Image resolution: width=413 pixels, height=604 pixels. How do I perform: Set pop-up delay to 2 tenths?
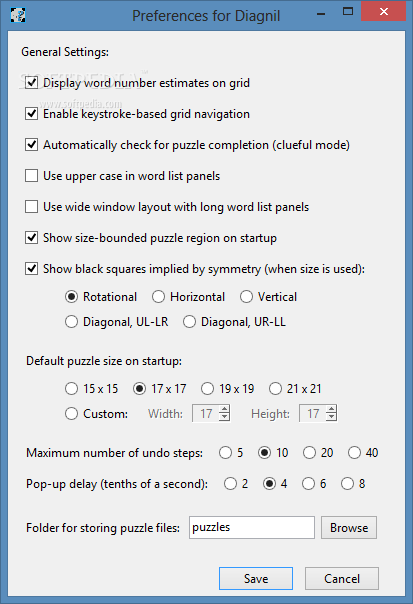click(x=230, y=483)
